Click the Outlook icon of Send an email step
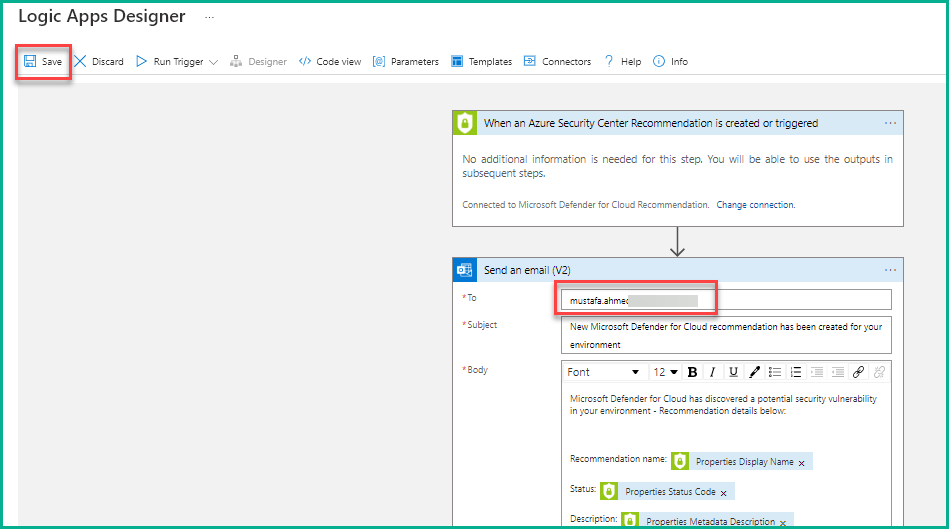The image size is (949, 529). pyautogui.click(x=465, y=270)
